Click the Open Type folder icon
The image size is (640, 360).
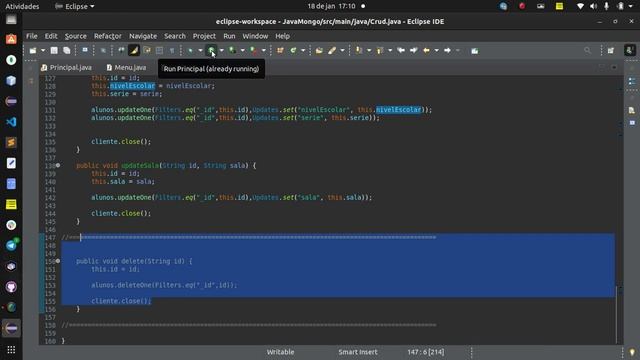coord(319,51)
